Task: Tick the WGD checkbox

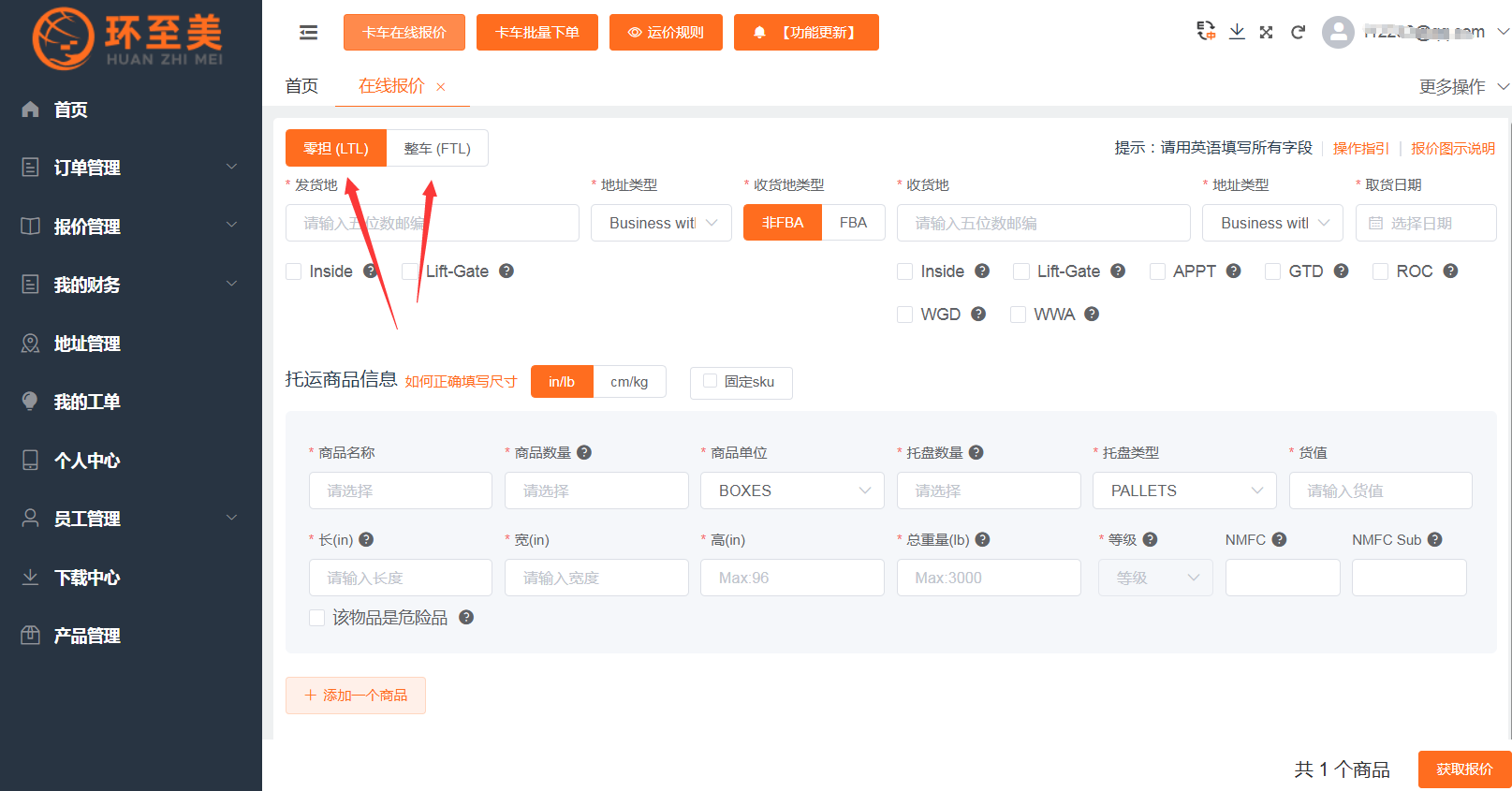Action: click(904, 315)
